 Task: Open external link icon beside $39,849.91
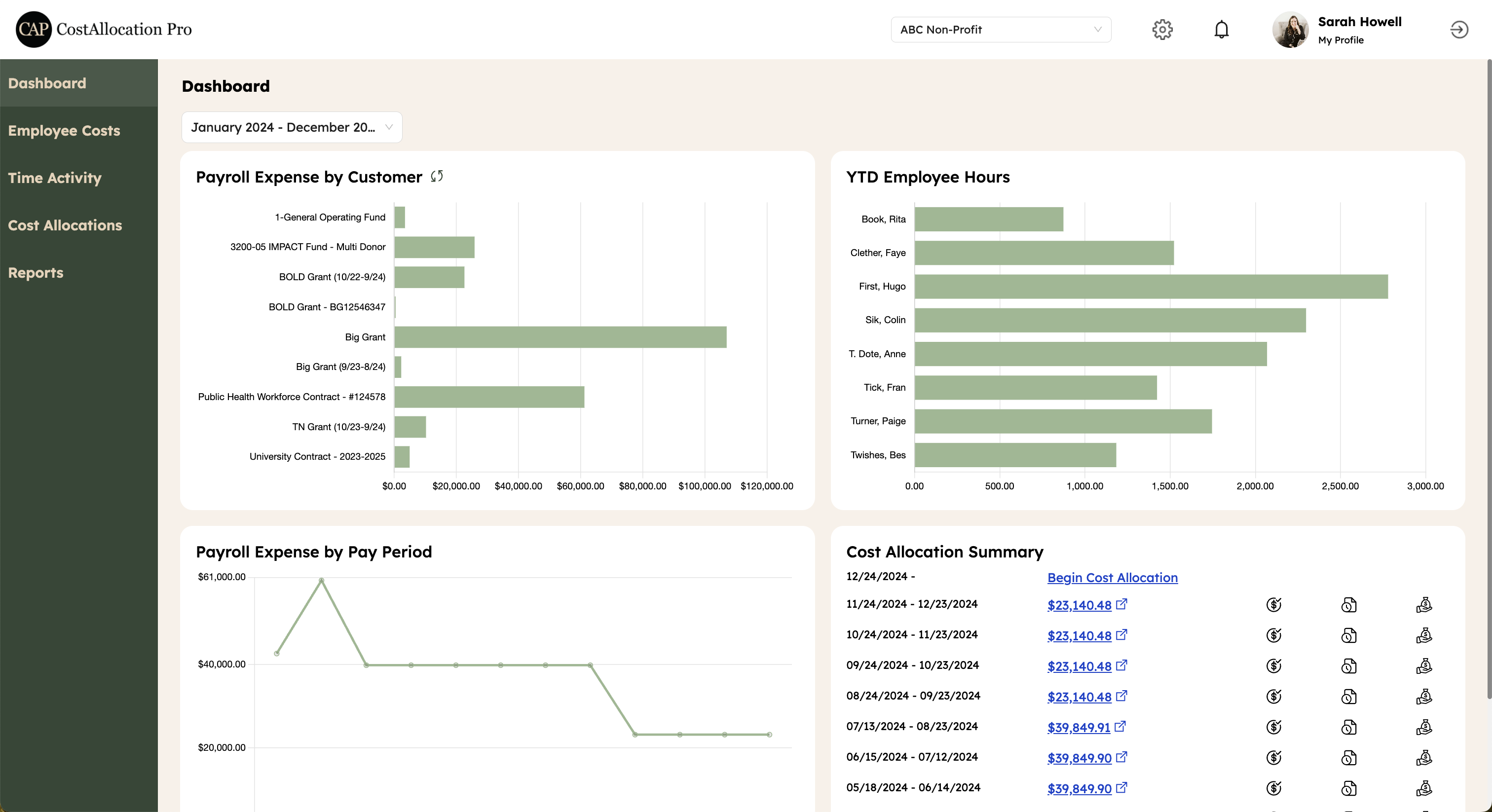[x=1120, y=726]
